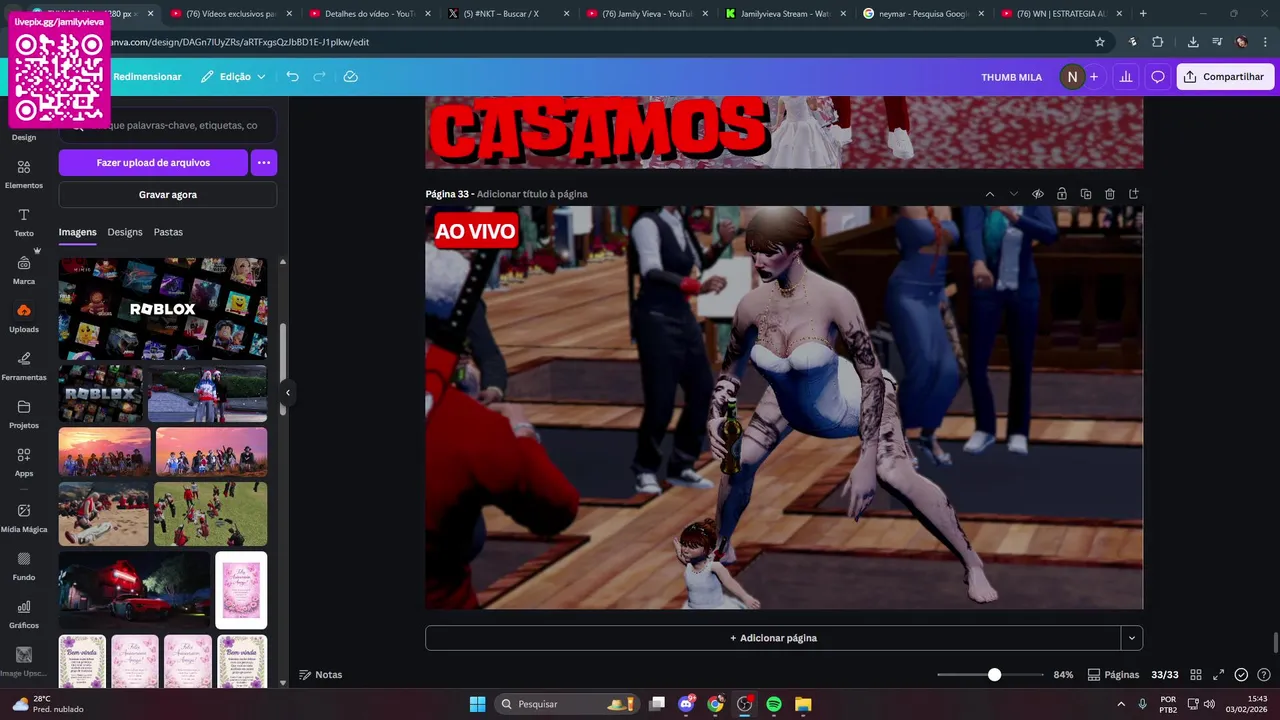Select the red bus night scene thumbnail
This screenshot has width=1280, height=720.
[x=135, y=590]
